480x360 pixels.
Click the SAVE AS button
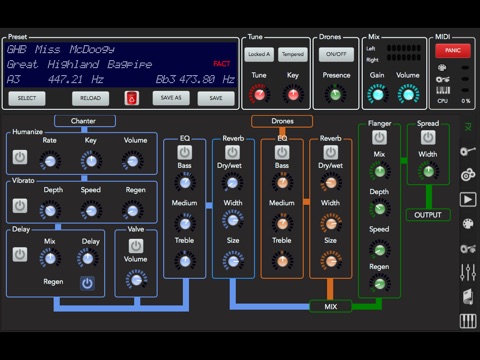(x=171, y=98)
